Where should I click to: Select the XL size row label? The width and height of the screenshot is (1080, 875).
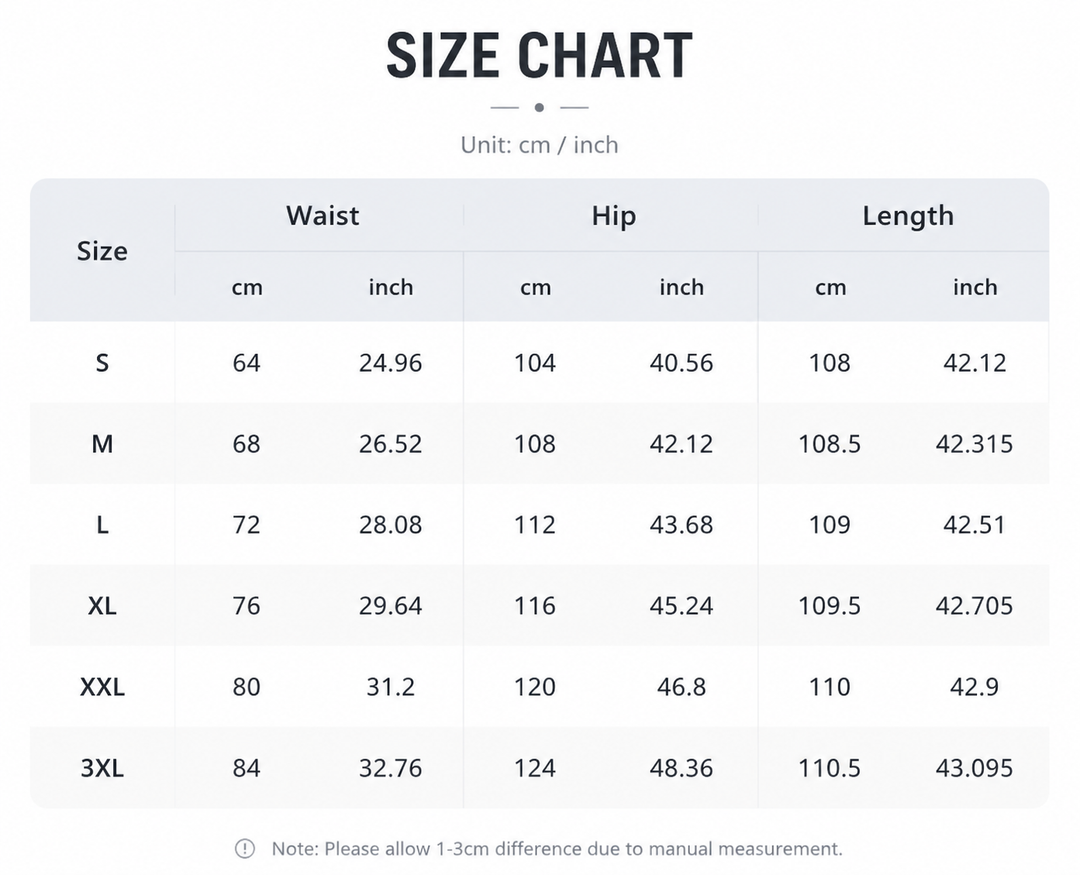[x=102, y=606]
